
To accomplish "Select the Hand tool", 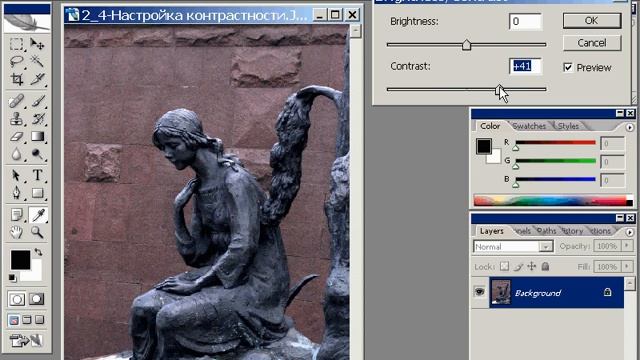I will 17,232.
